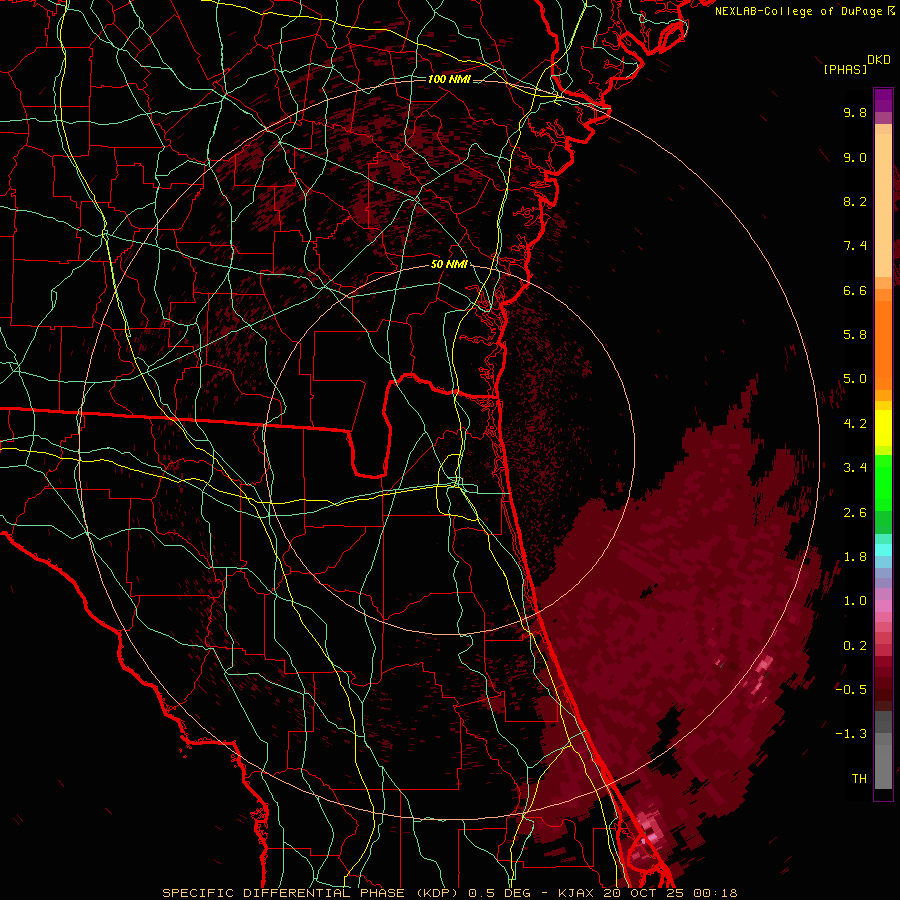Click the "TH" threshold label on scale
Screen dimensions: 900x900
tap(859, 779)
